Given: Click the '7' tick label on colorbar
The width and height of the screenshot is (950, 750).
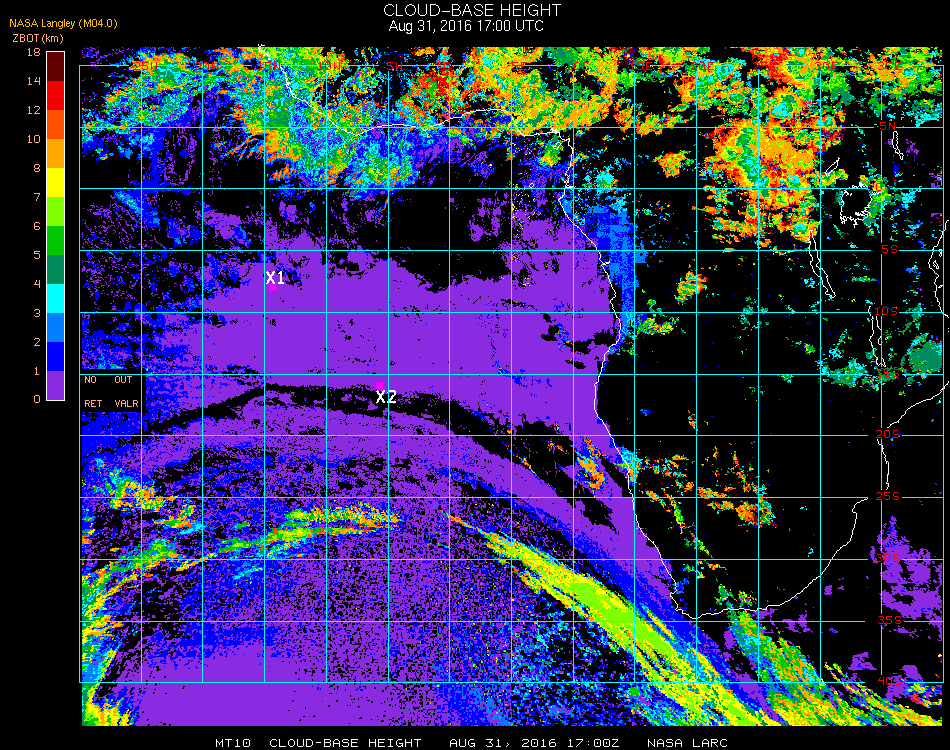Looking at the screenshot, I should pyautogui.click(x=36, y=197).
